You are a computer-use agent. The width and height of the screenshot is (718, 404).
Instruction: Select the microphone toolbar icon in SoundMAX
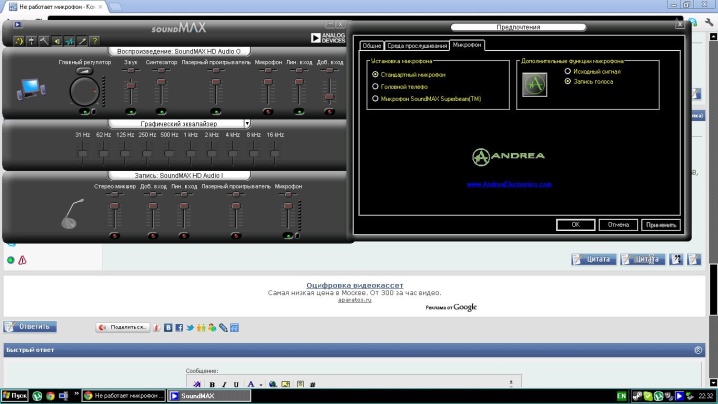82,41
